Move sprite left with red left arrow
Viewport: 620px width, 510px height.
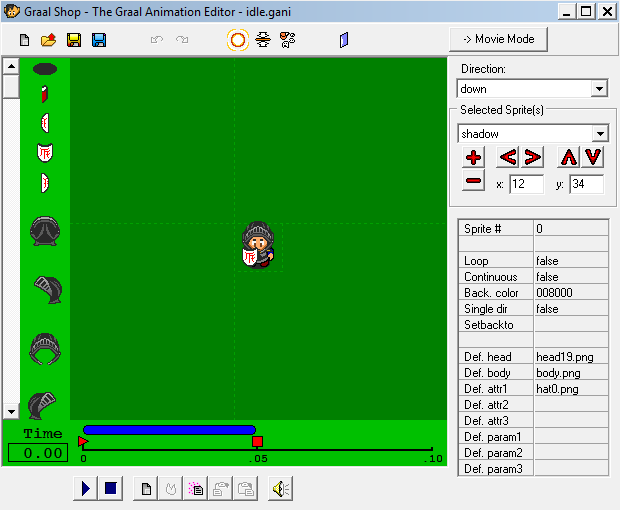(x=508, y=157)
